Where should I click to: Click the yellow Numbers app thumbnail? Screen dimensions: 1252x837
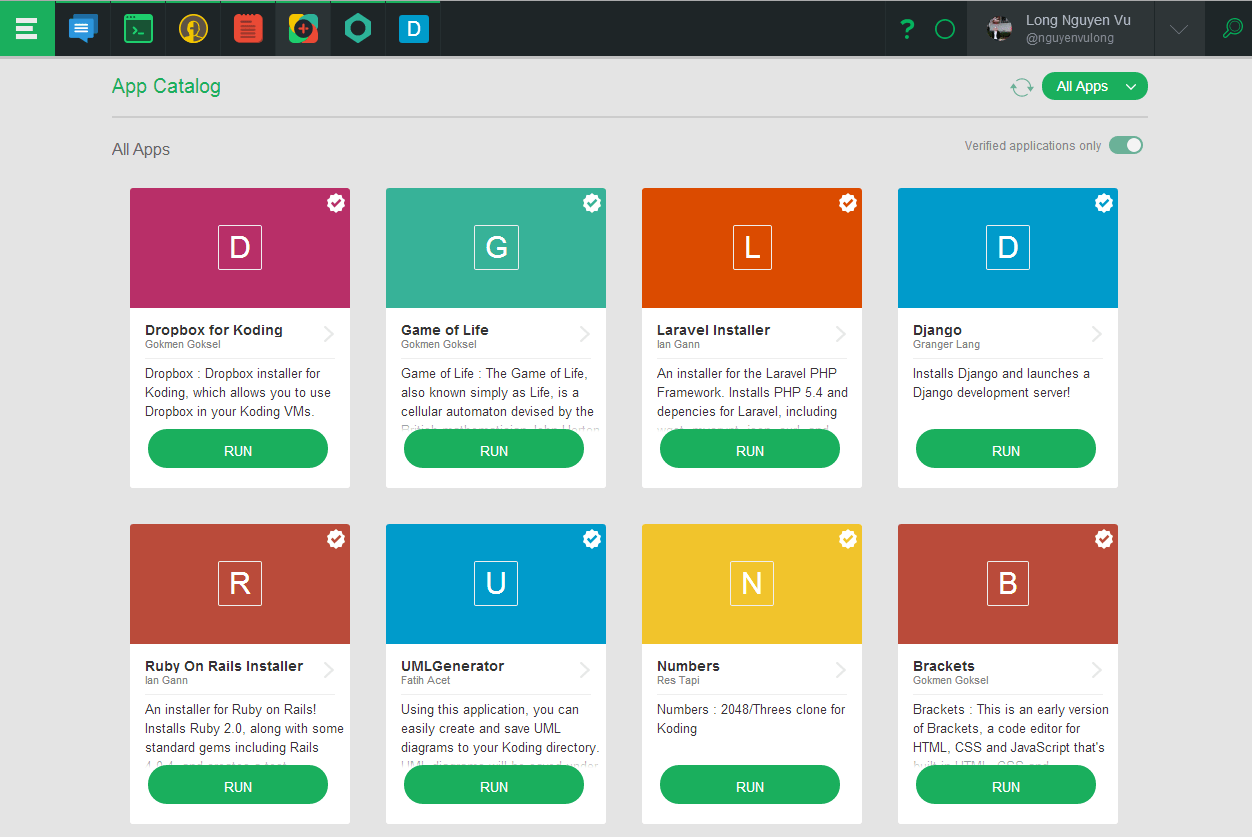752,583
